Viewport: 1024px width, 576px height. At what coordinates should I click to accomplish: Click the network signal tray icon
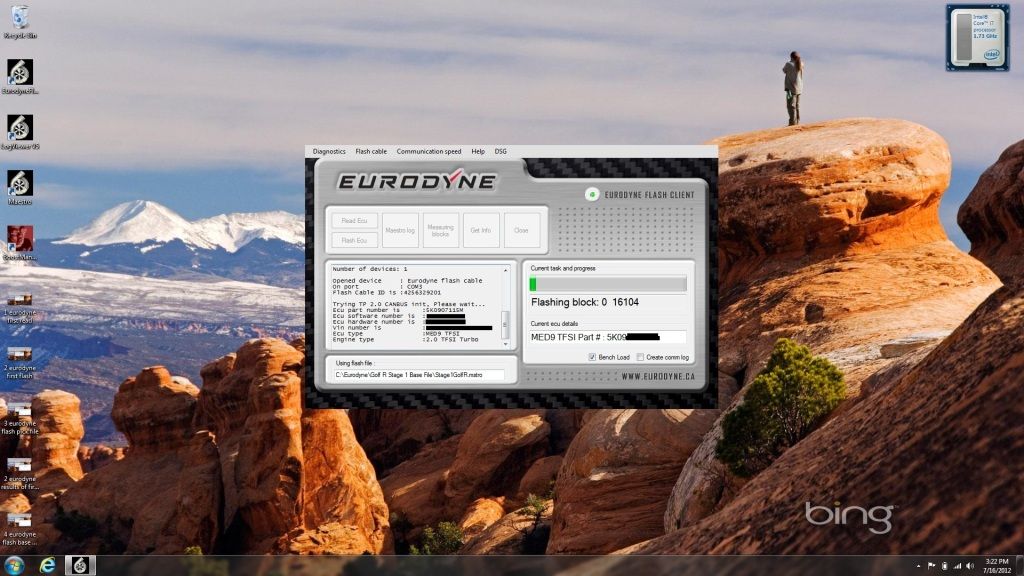(x=957, y=566)
